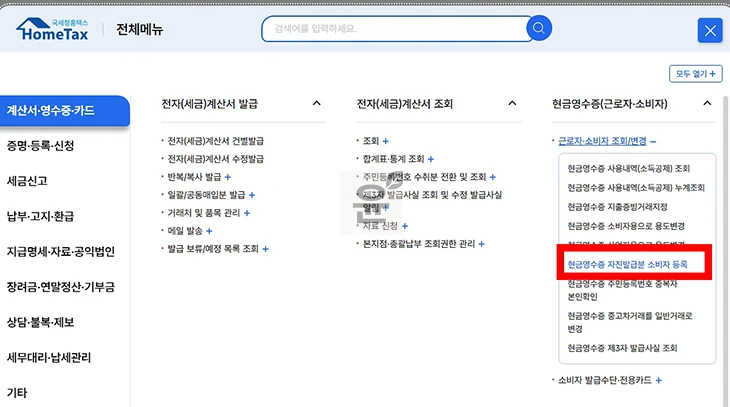Expand 일괄/공동매입분 발급 plus icon
The width and height of the screenshot is (730, 407).
[x=252, y=195]
